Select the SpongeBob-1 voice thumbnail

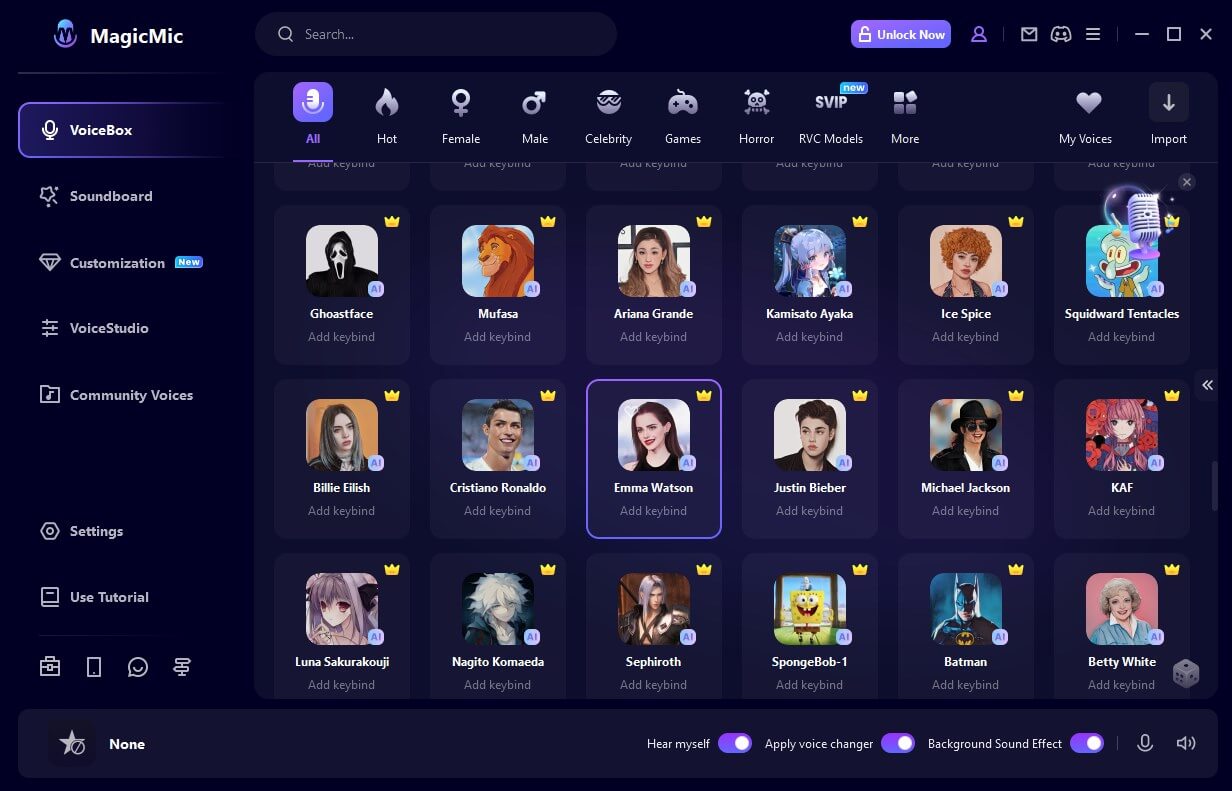pos(810,609)
